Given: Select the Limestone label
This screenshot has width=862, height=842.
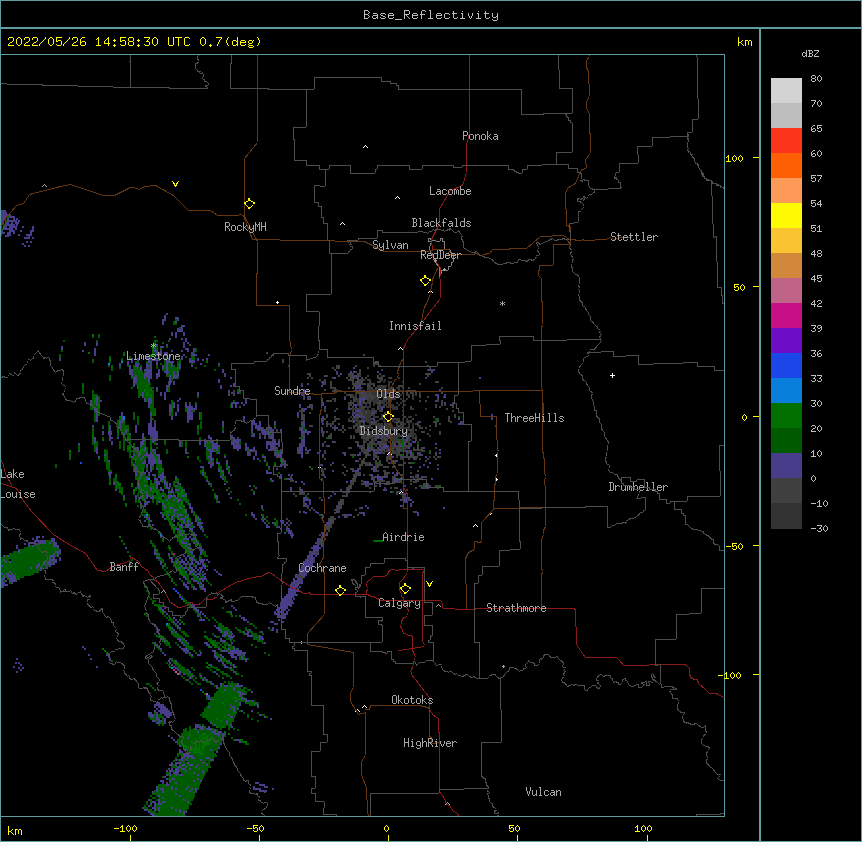Looking at the screenshot, I should (x=153, y=356).
